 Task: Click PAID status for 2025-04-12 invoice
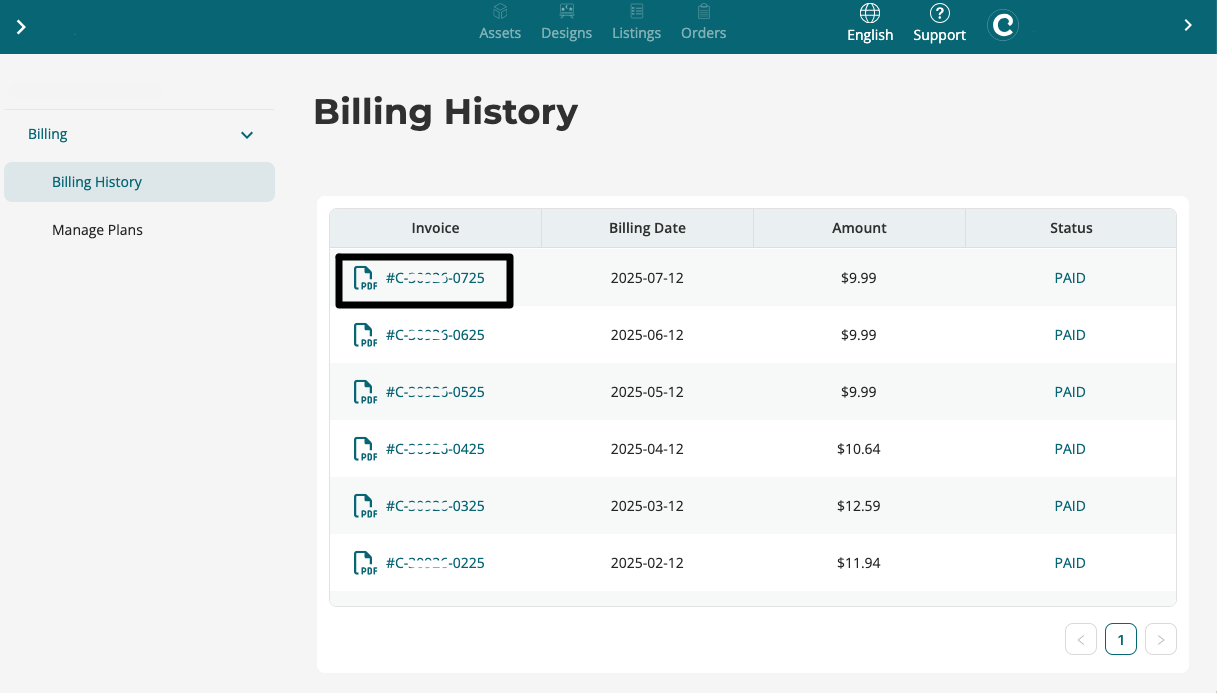pyautogui.click(x=1070, y=449)
